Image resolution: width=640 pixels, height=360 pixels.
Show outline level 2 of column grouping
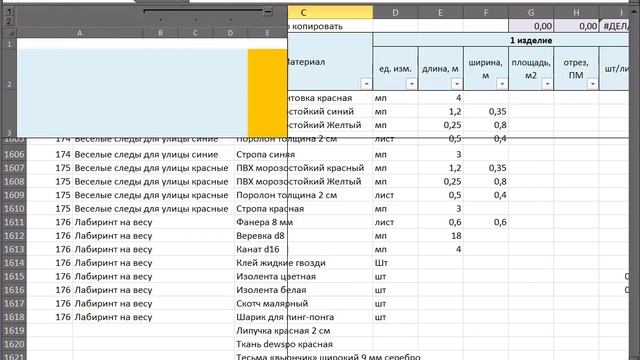(9, 20)
